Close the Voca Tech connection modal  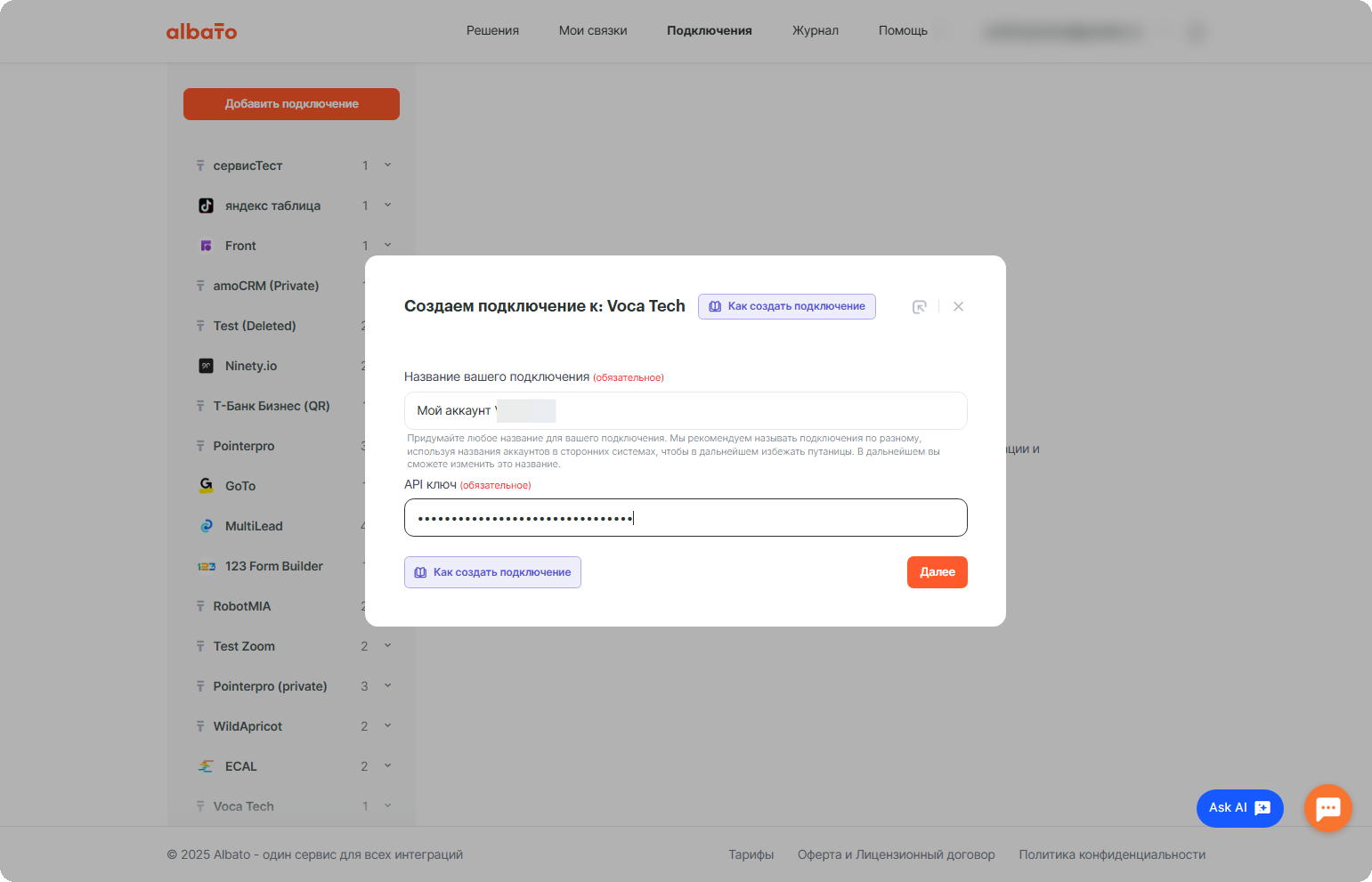point(959,306)
